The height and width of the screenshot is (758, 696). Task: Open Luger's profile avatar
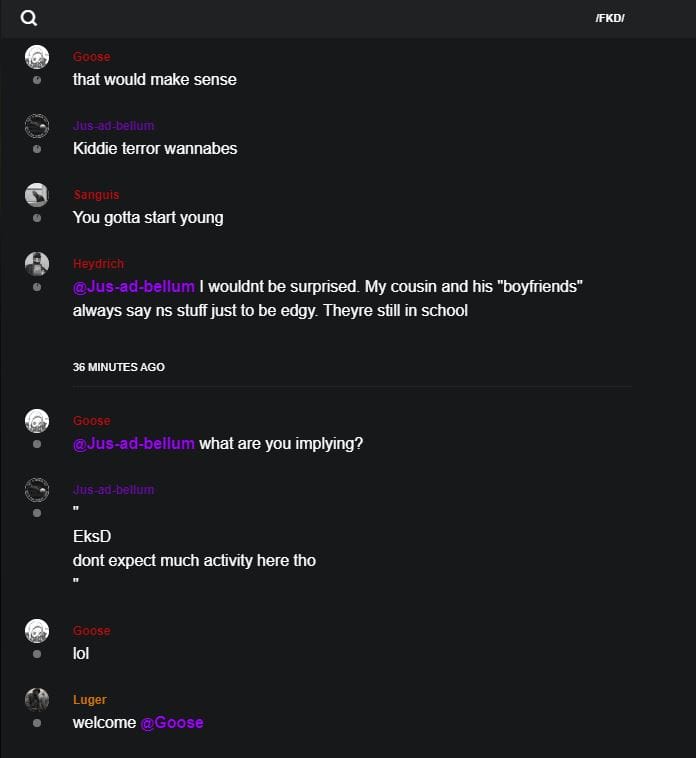37,700
